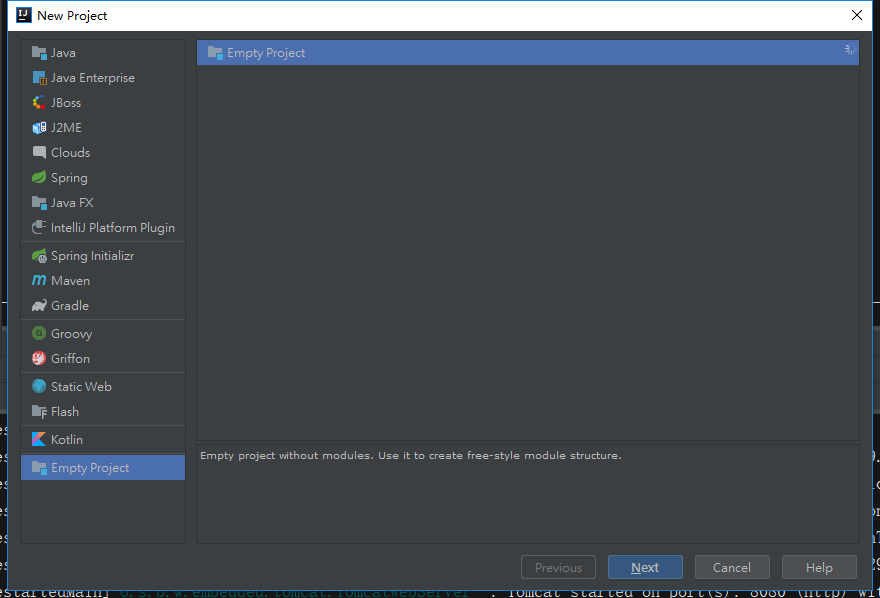
Task: Select the J2ME icon
Action: [39, 128]
